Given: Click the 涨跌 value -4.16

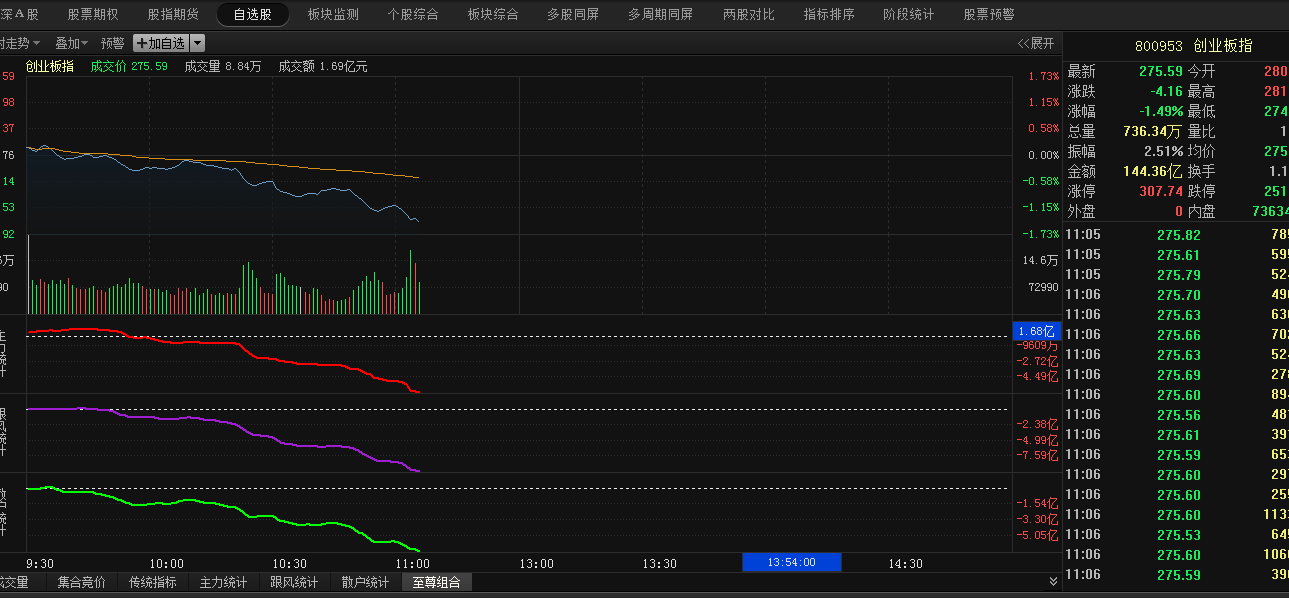Looking at the screenshot, I should point(1167,92).
